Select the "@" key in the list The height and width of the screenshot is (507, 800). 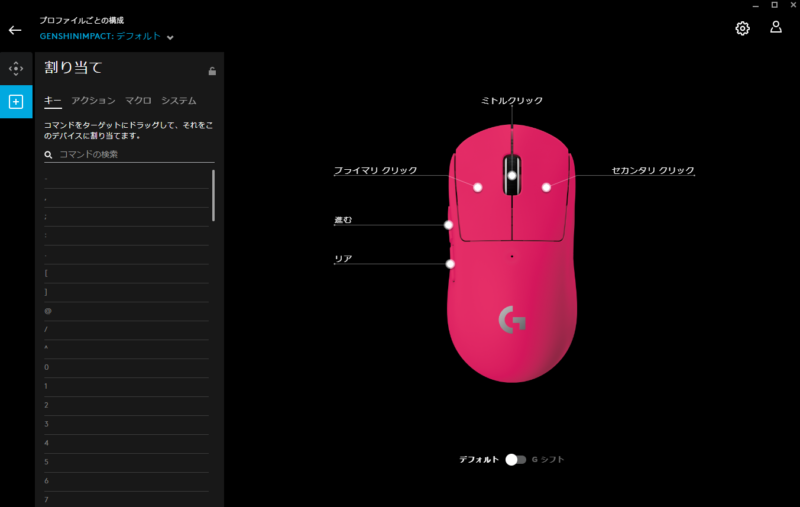pyautogui.click(x=127, y=311)
